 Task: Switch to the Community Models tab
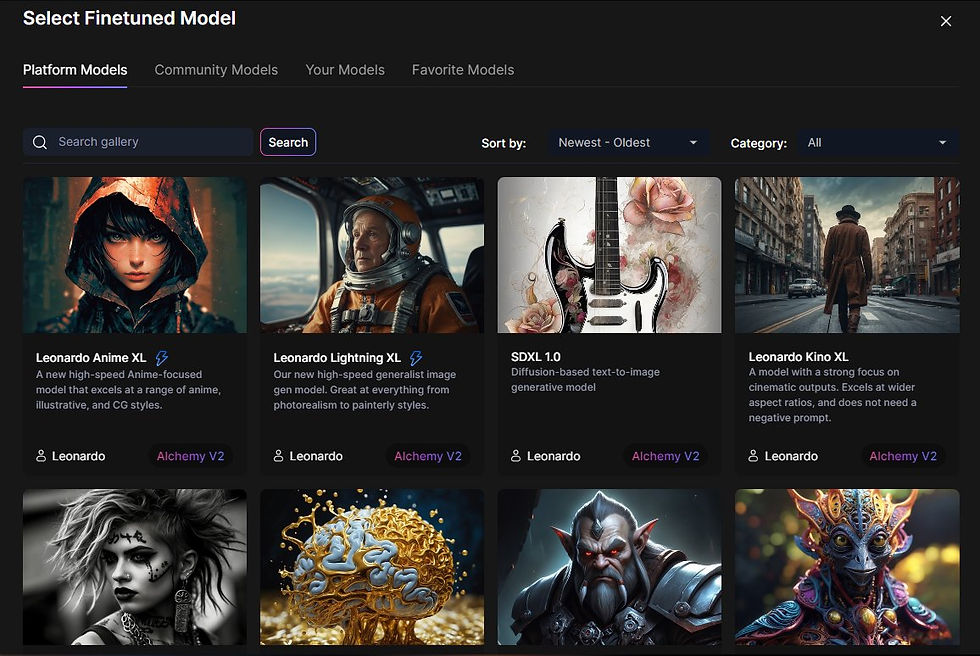[215, 70]
